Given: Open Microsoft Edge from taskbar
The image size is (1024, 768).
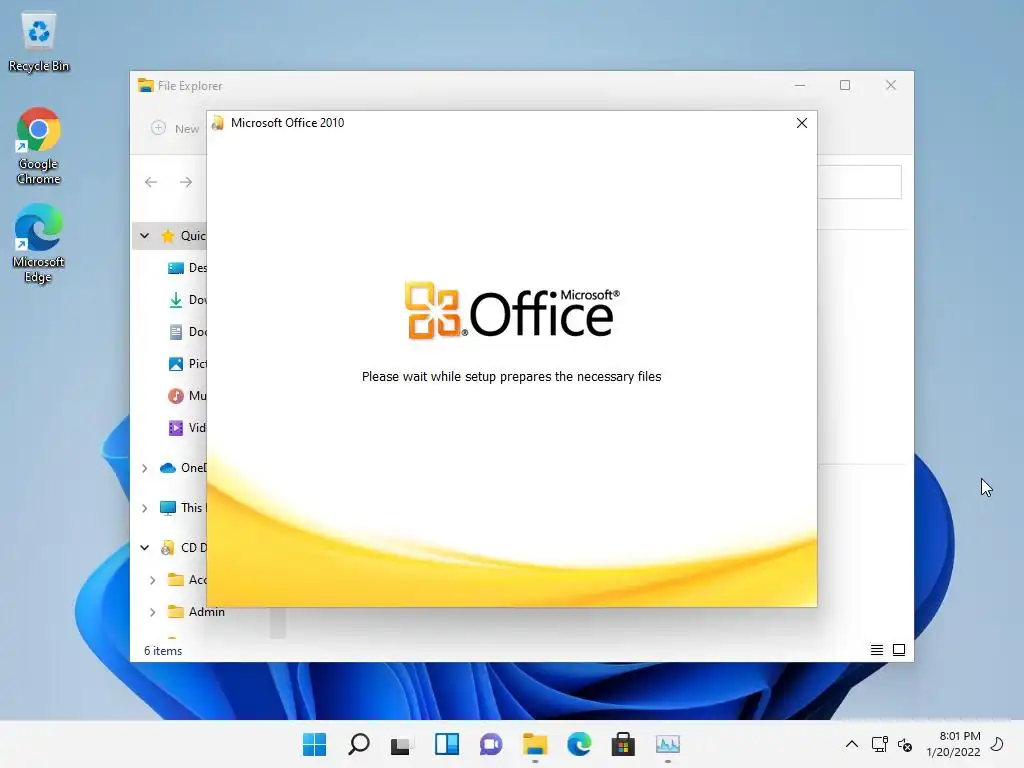Looking at the screenshot, I should [579, 744].
